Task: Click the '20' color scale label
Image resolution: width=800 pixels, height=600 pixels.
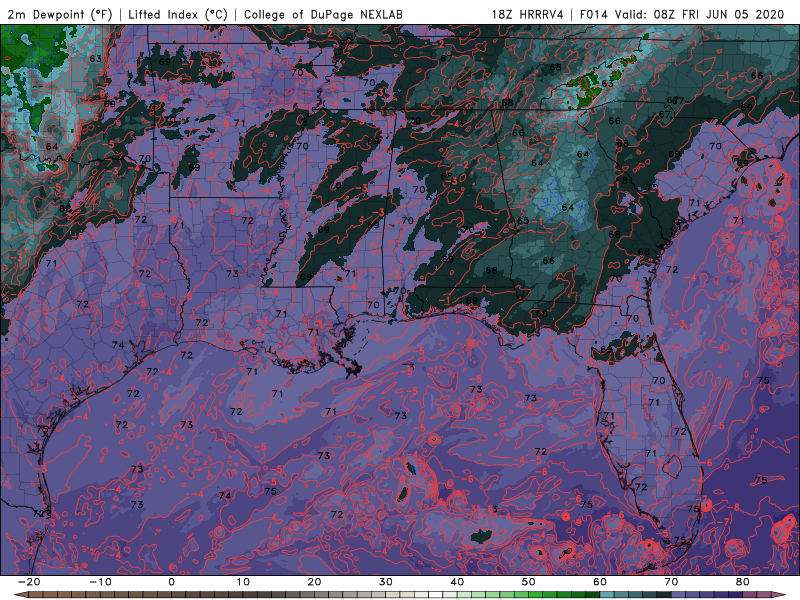Action: coord(314,582)
